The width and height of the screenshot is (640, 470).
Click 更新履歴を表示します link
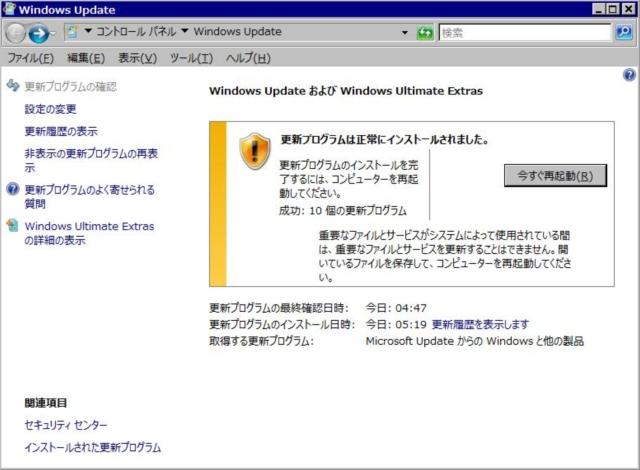(x=480, y=324)
